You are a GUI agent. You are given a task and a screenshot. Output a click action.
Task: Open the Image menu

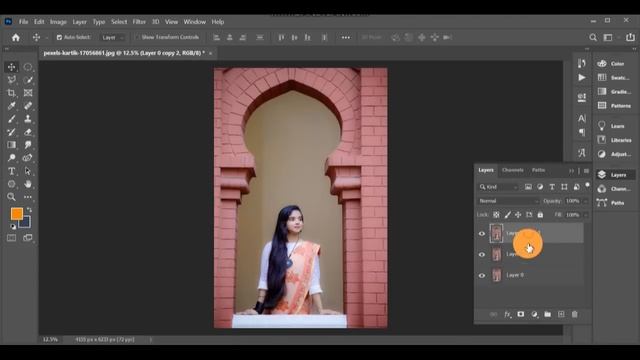58,22
